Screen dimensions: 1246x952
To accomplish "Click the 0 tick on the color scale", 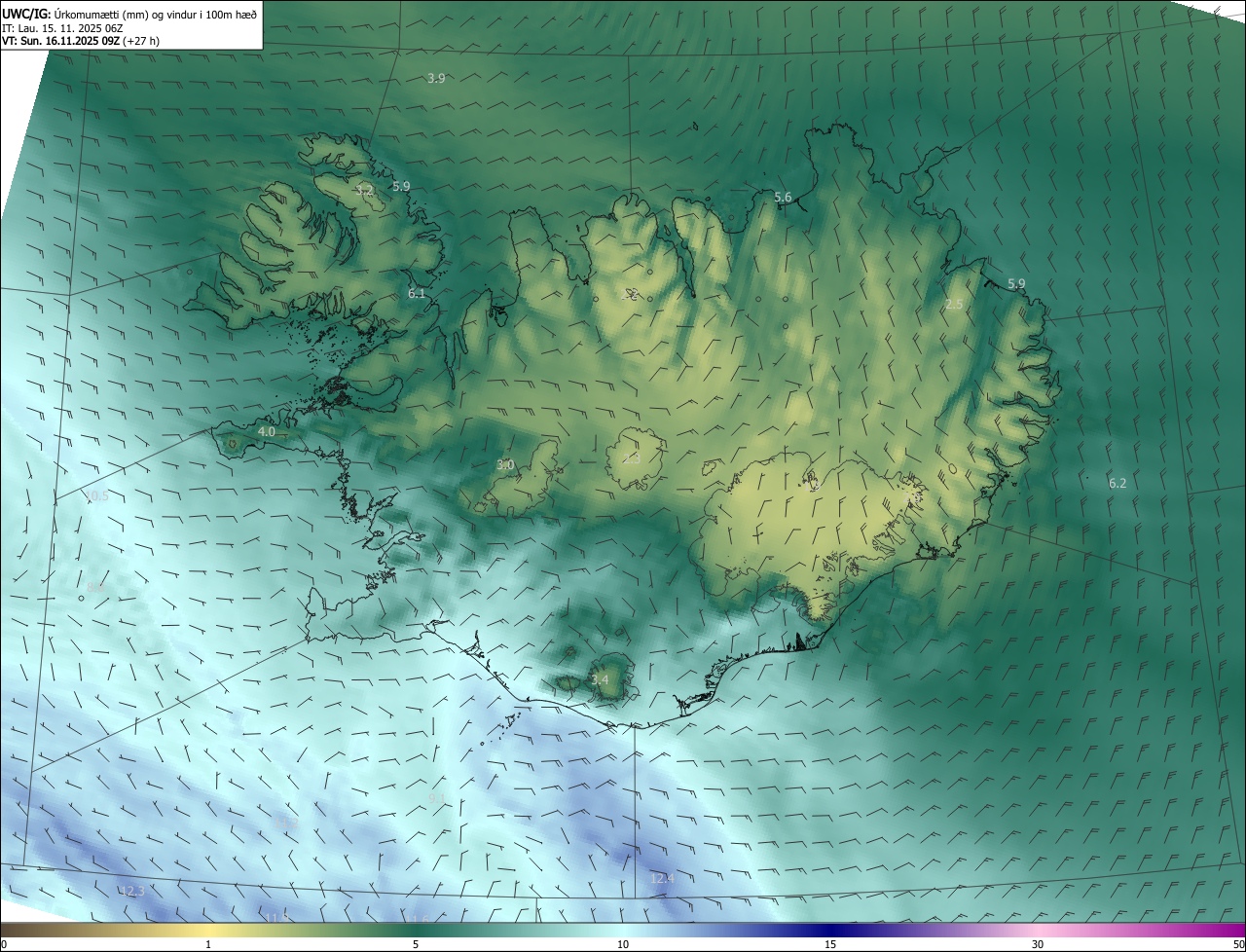I will (4, 944).
